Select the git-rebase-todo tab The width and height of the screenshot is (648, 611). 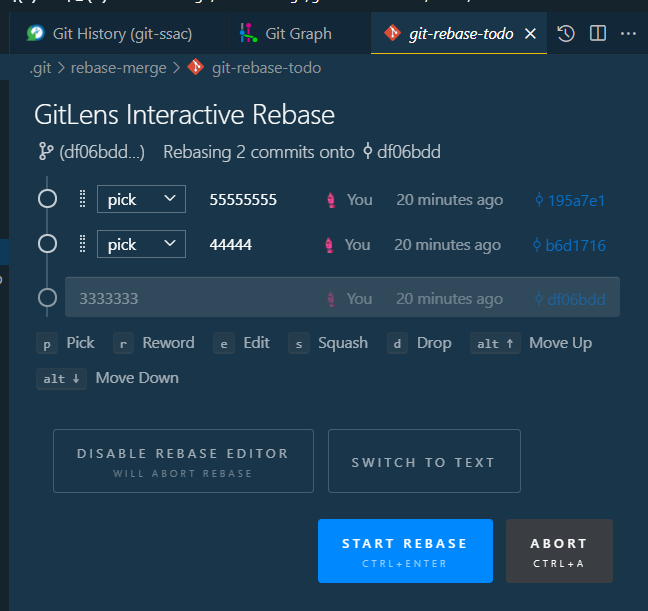[x=461, y=33]
